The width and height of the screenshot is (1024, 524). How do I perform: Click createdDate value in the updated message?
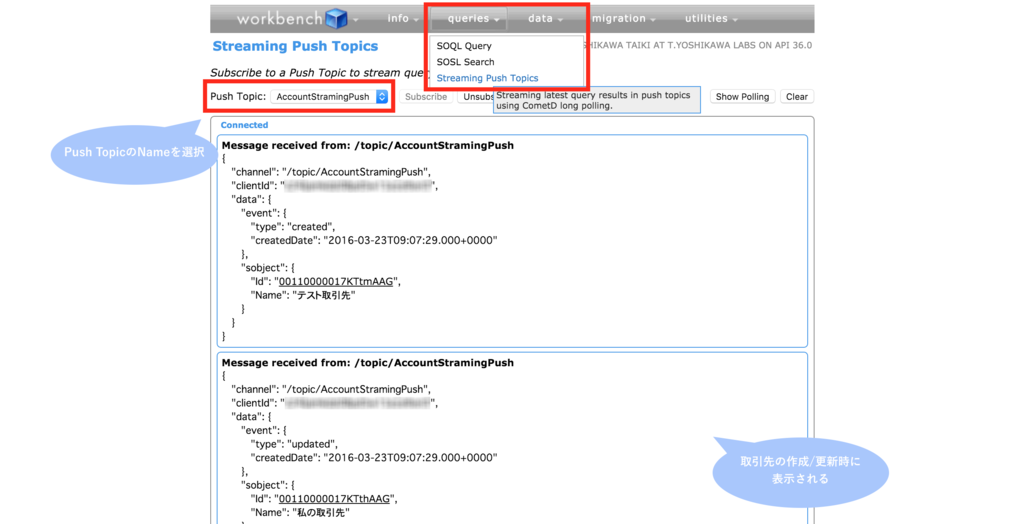[411, 458]
